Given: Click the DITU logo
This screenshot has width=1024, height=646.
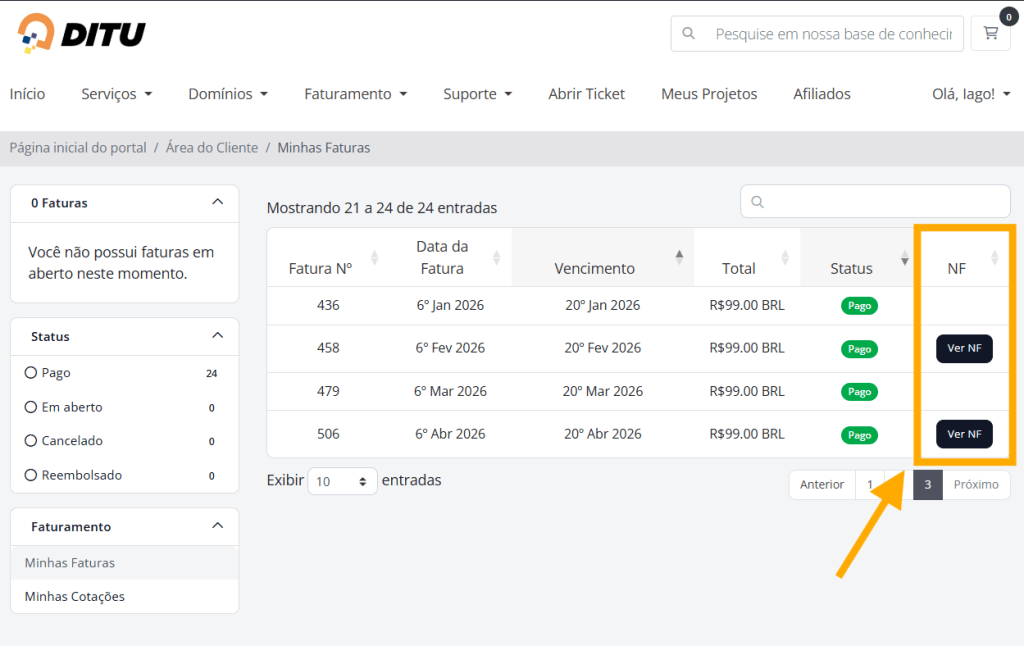Looking at the screenshot, I should coord(82,33).
